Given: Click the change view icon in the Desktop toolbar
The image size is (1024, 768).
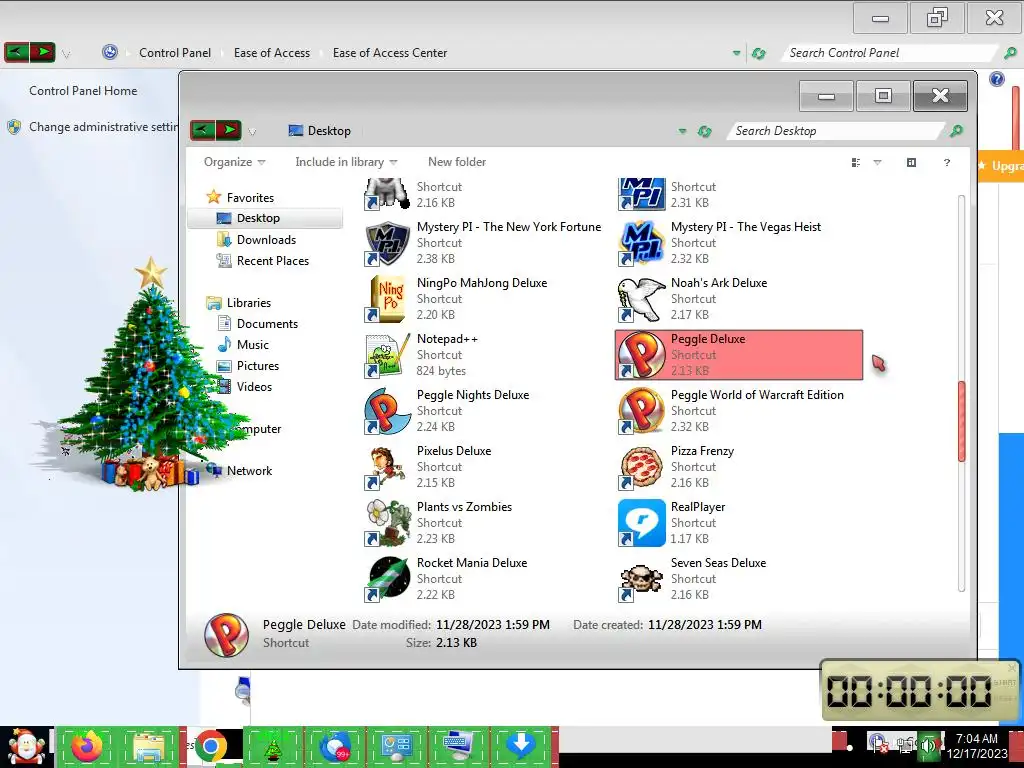Looking at the screenshot, I should click(856, 163).
